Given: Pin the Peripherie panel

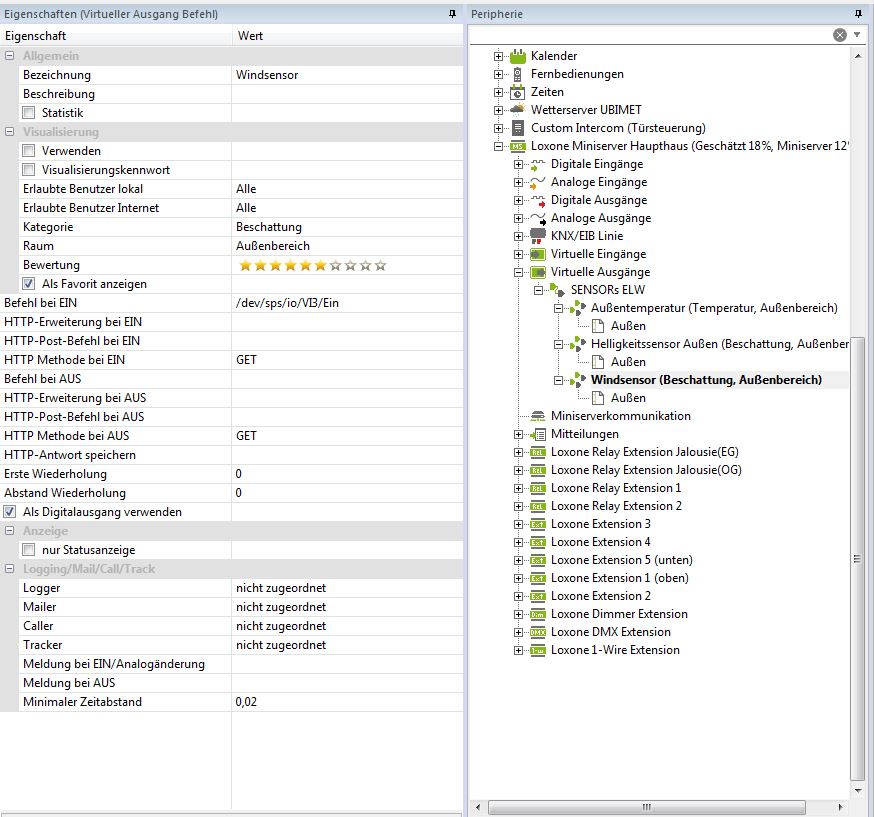Looking at the screenshot, I should click(859, 14).
